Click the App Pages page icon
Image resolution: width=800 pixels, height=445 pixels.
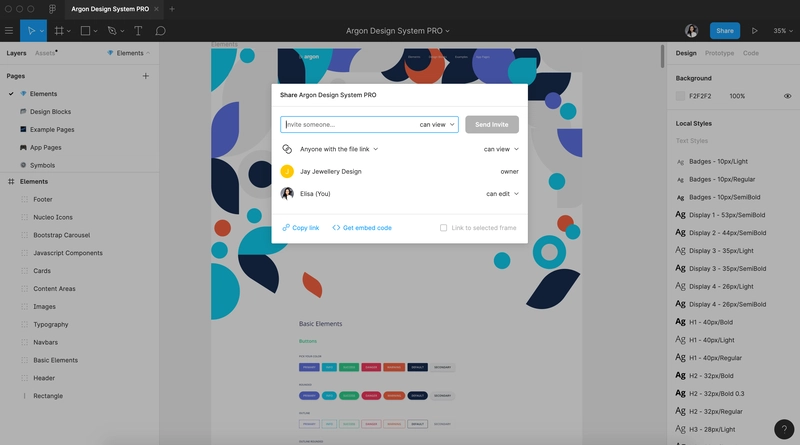(x=23, y=147)
